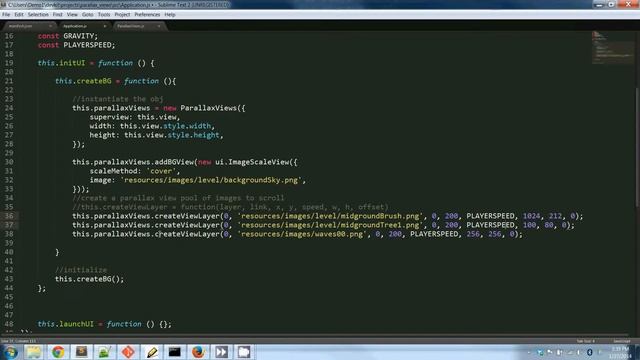
Task: Click the value 1024 on line 36
Action: coord(531,216)
